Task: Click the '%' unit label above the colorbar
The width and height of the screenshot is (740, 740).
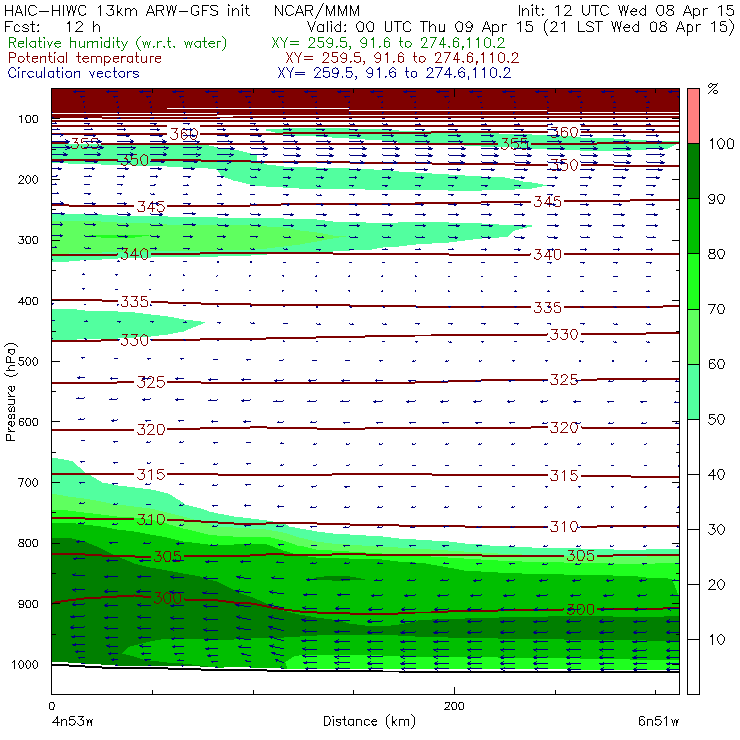Action: pos(713,89)
